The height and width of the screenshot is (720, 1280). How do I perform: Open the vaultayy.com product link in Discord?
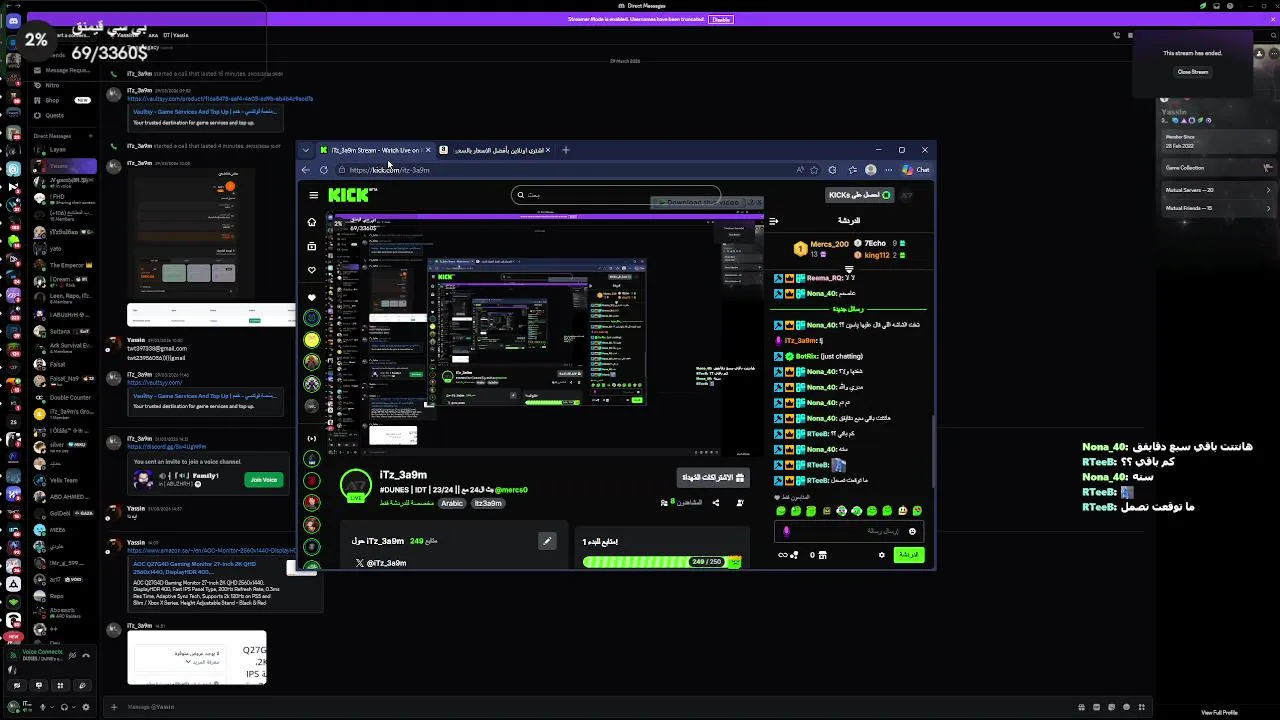220,99
